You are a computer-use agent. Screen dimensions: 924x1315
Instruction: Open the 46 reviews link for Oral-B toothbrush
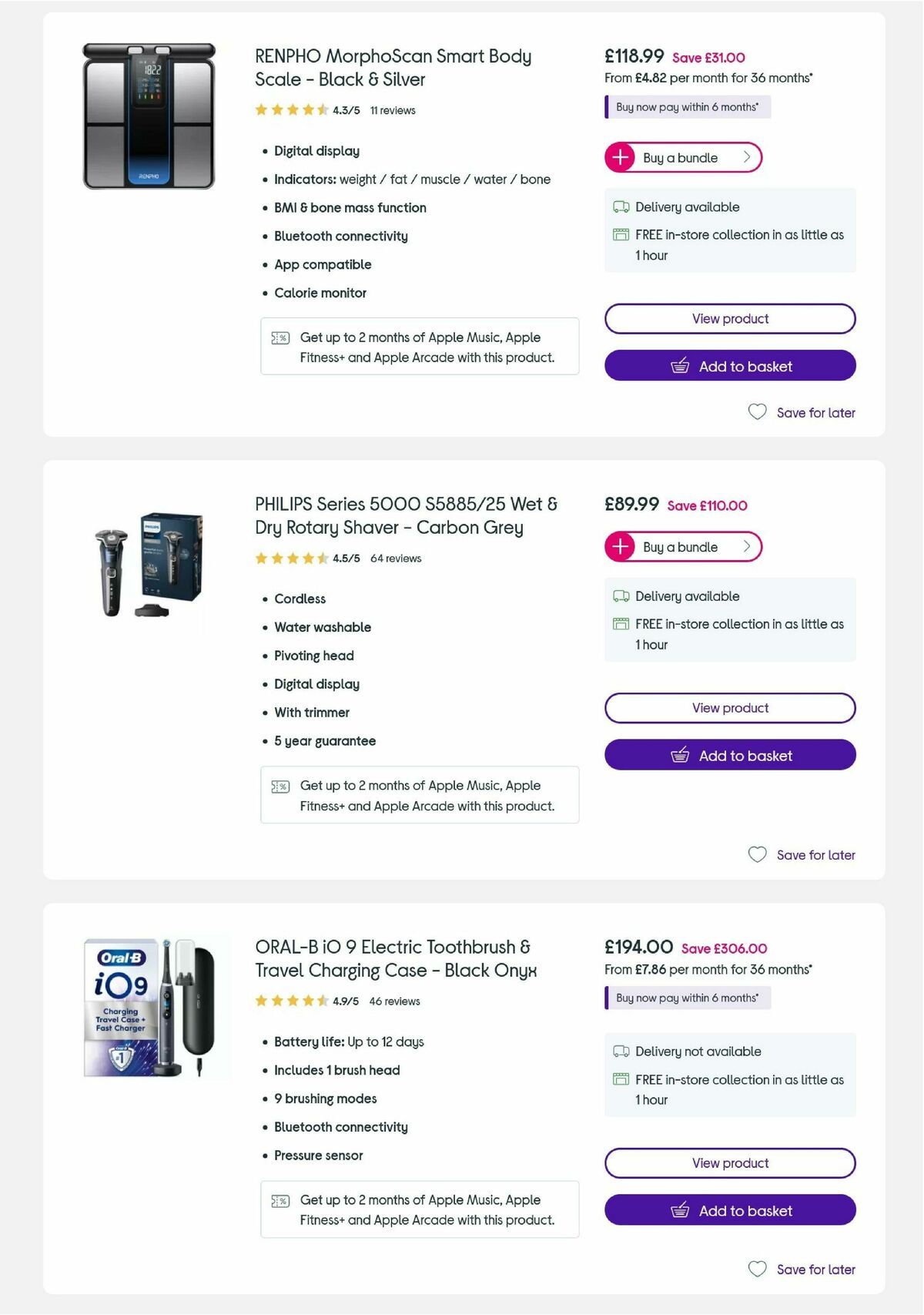[393, 1001]
